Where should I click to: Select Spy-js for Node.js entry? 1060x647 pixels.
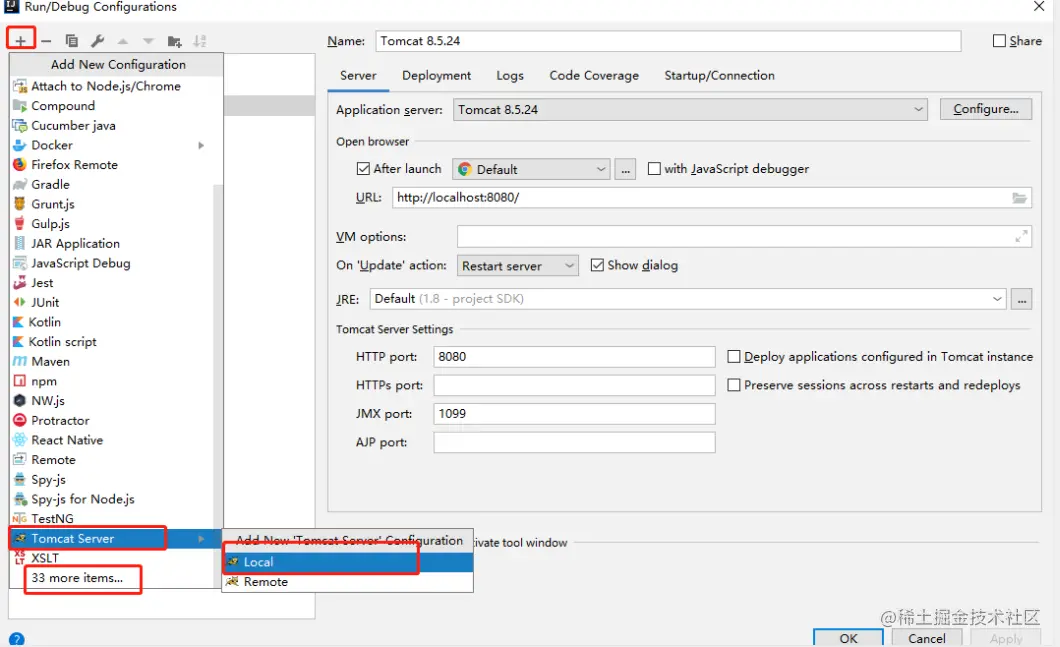112,499
